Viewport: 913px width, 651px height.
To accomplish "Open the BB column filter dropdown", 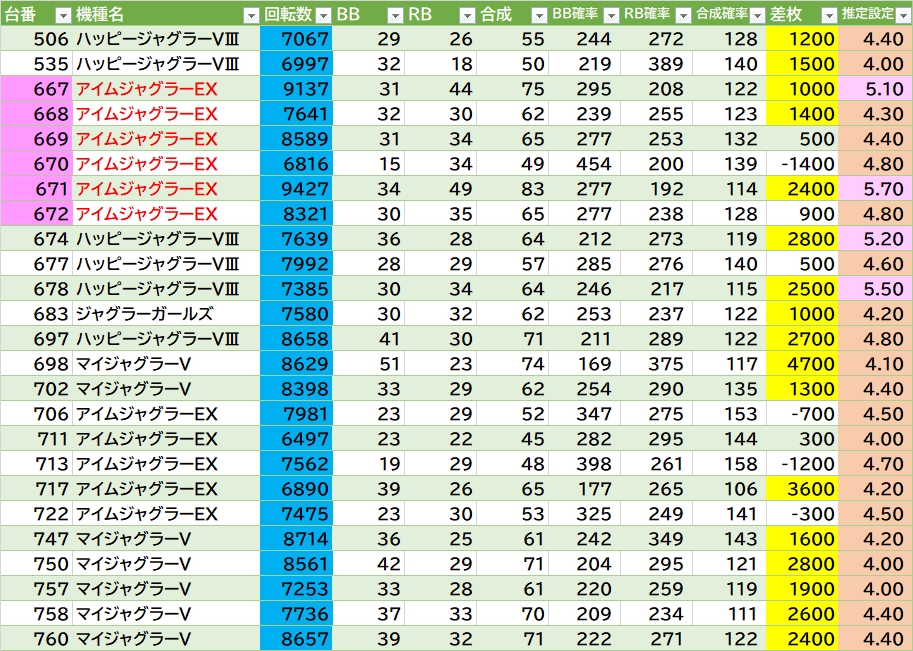I will pyautogui.click(x=395, y=15).
